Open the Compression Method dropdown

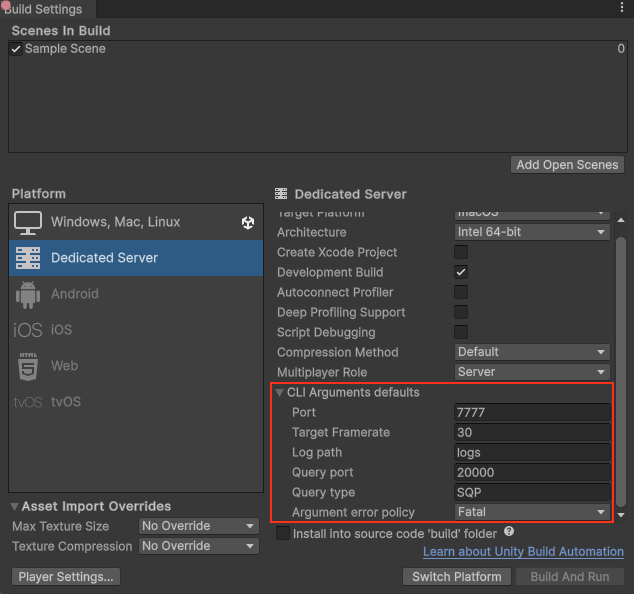tap(532, 352)
